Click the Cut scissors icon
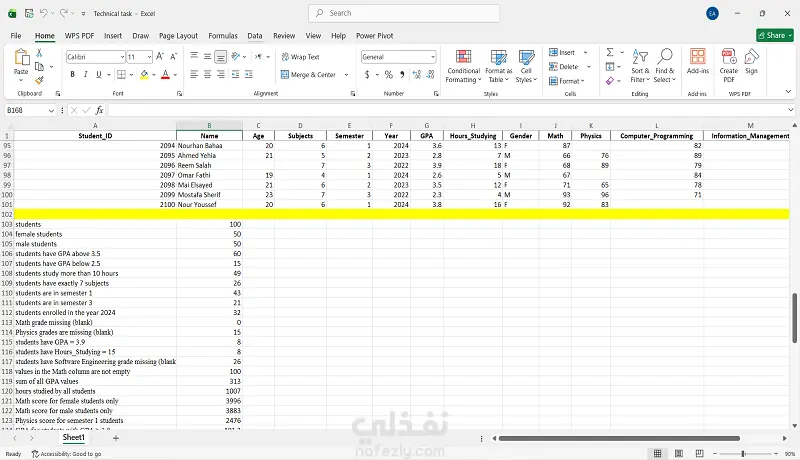800x460 pixels. pos(39,53)
